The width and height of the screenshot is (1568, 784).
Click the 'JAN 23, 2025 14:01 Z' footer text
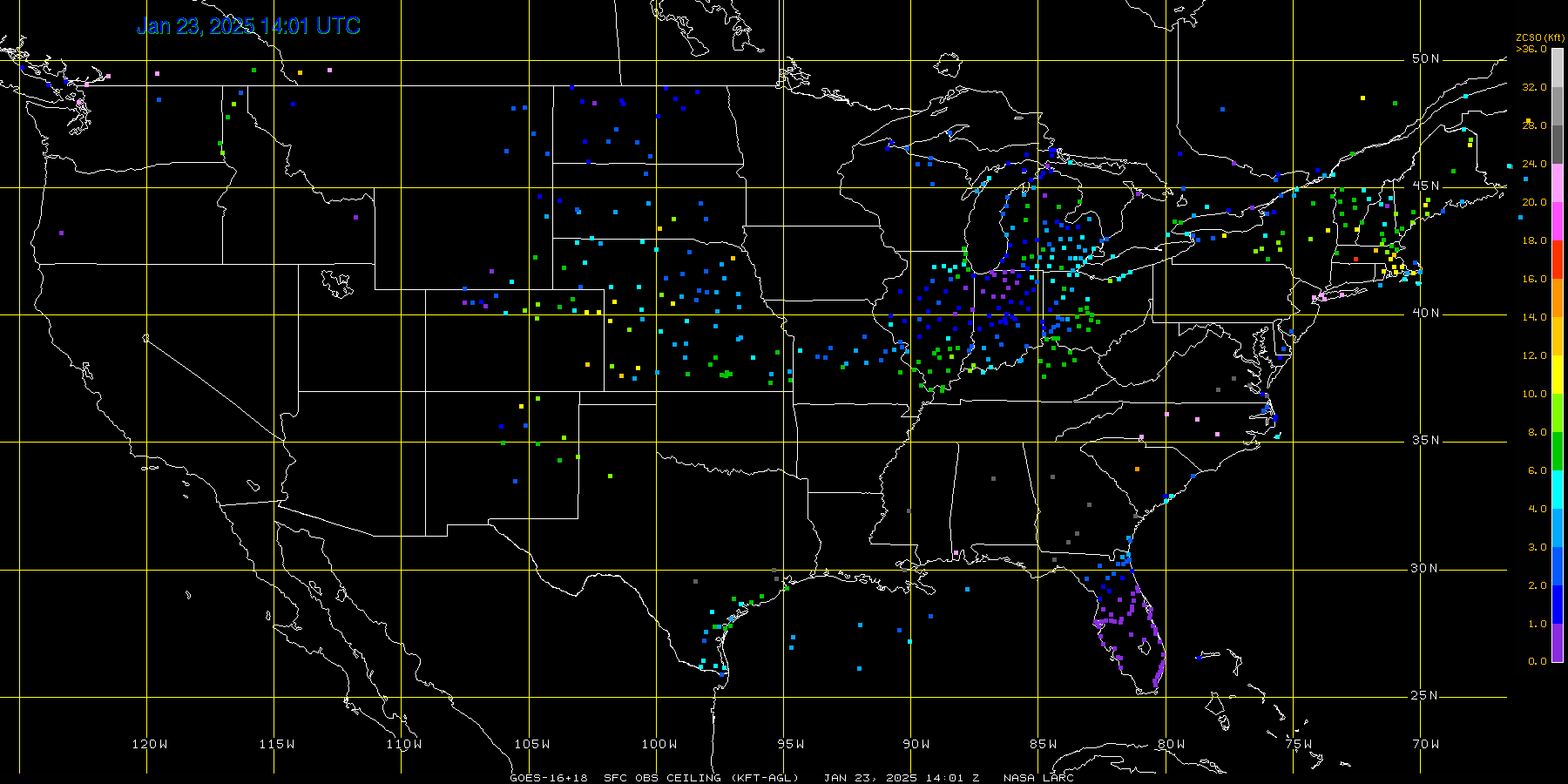[902, 777]
